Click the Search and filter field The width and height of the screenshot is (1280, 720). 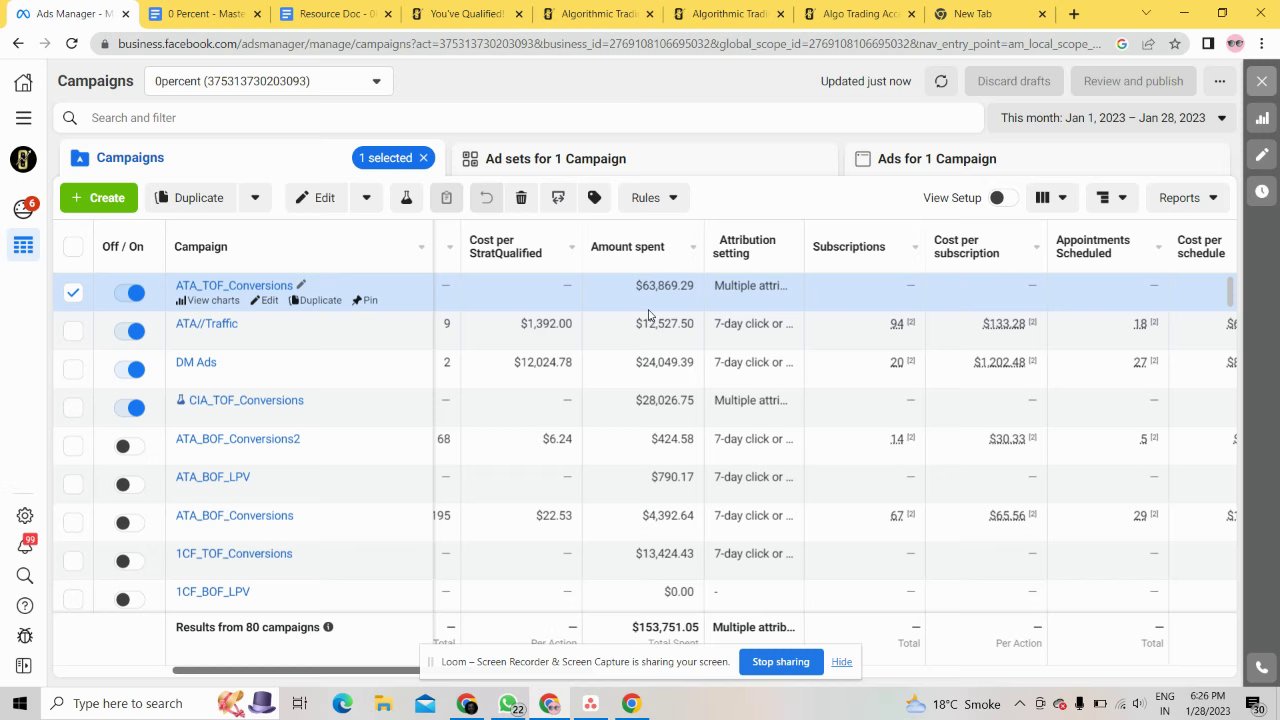[519, 118]
